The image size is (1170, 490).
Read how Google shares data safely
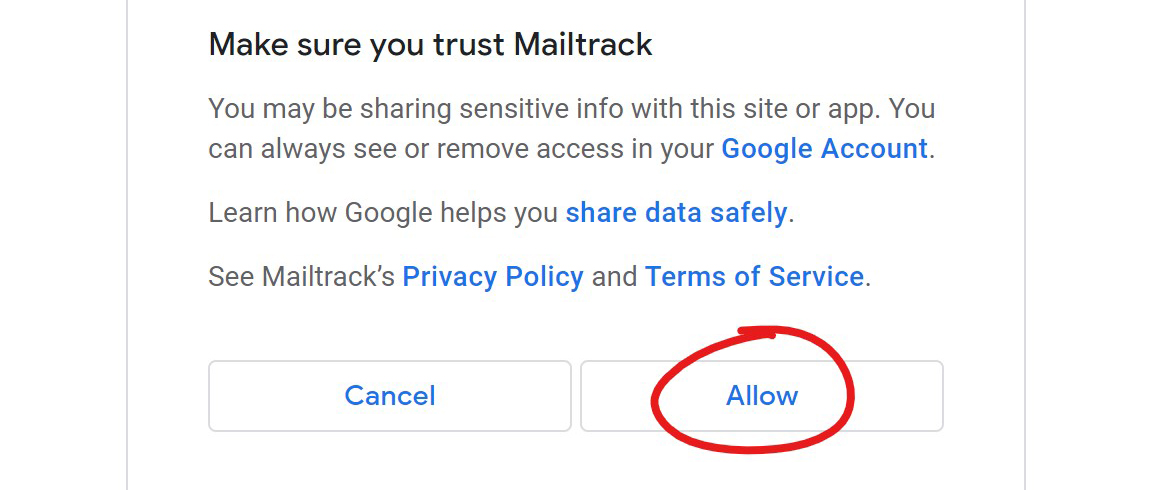(x=676, y=213)
